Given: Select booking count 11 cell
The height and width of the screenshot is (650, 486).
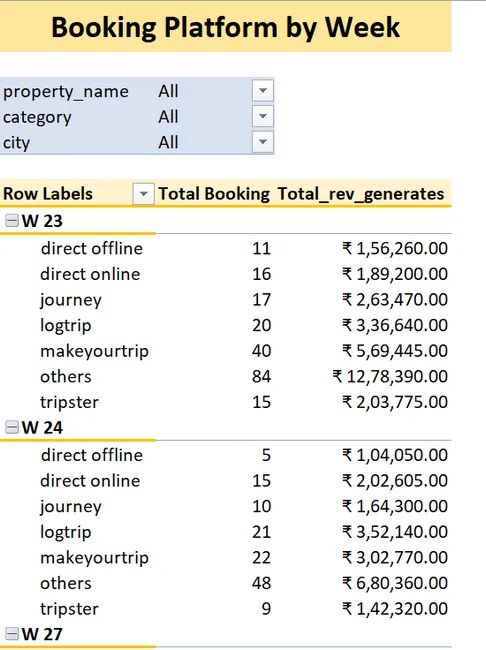Looking at the screenshot, I should 261,249.
